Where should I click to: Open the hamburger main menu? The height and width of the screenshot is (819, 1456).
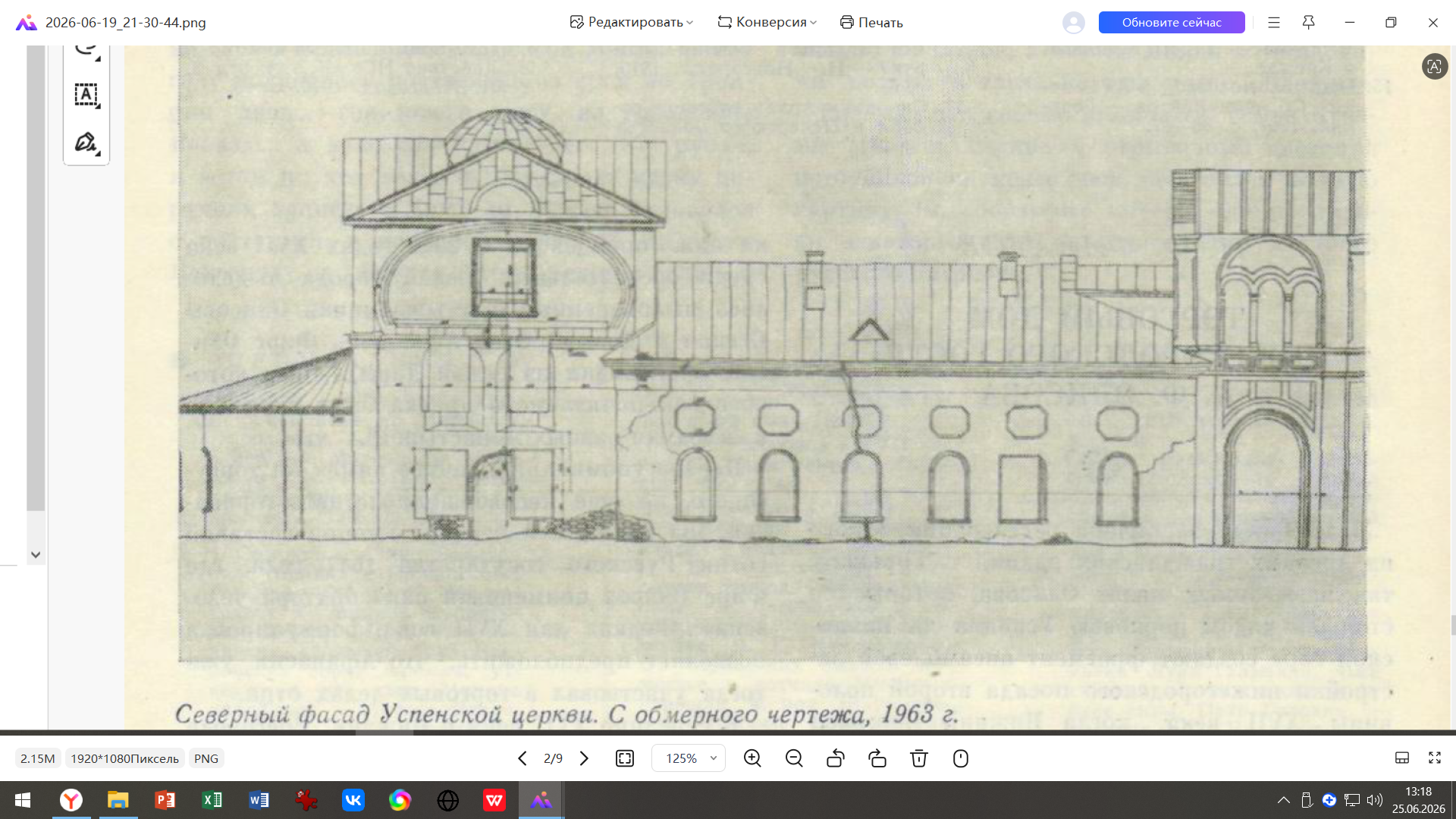coord(1274,23)
